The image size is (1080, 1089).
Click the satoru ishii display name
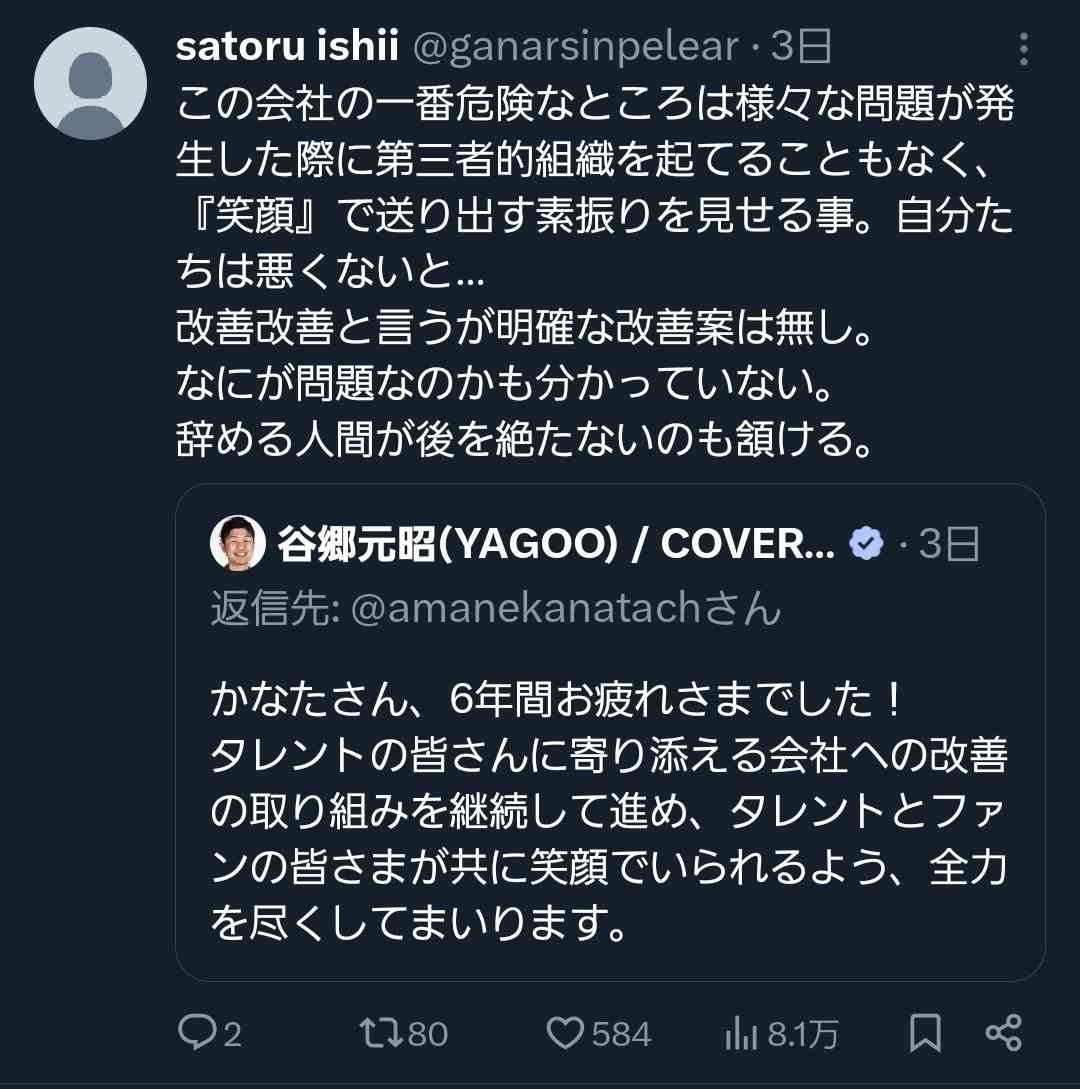coord(290,45)
